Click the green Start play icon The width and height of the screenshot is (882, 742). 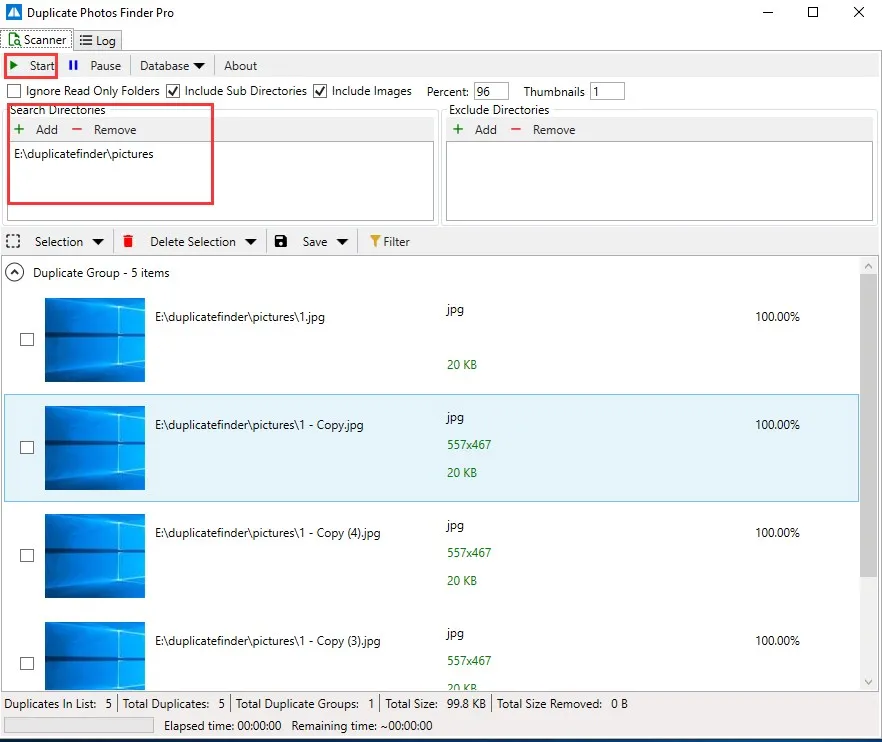tap(14, 66)
